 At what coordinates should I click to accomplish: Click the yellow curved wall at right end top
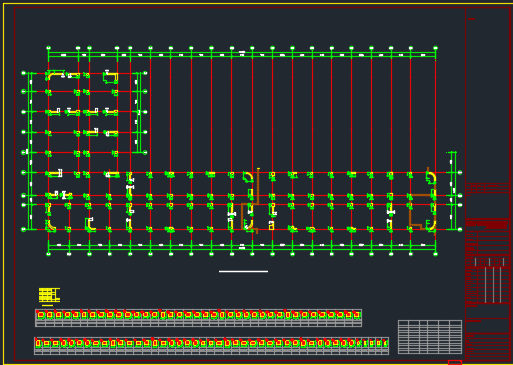[x=431, y=177]
